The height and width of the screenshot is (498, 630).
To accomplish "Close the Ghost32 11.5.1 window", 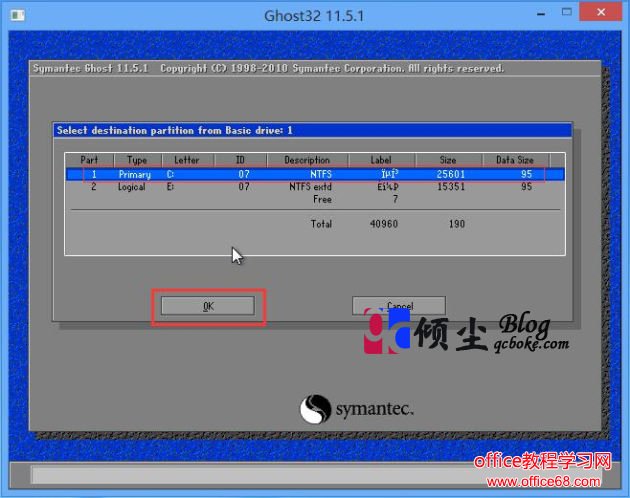I will (601, 12).
